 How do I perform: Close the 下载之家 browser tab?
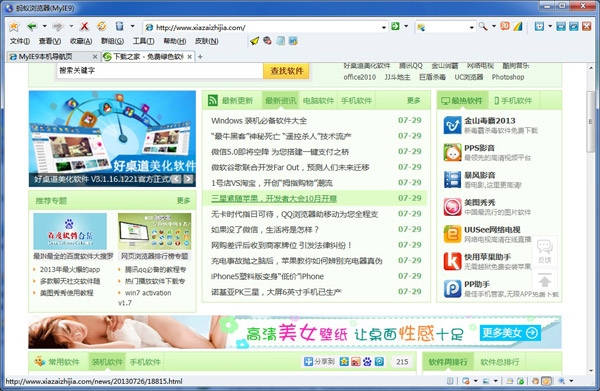point(189,57)
